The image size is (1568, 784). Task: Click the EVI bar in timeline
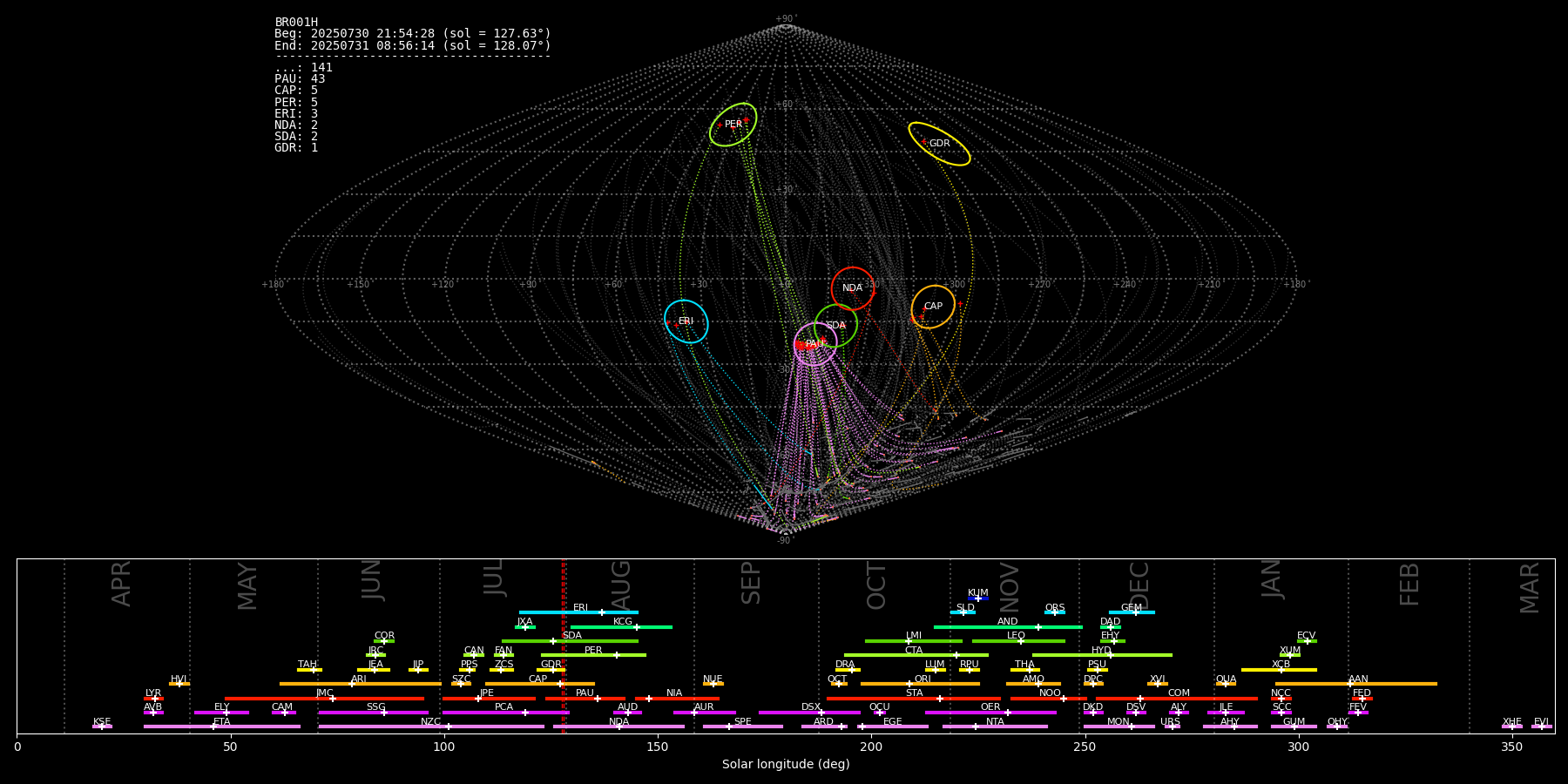point(1541,727)
